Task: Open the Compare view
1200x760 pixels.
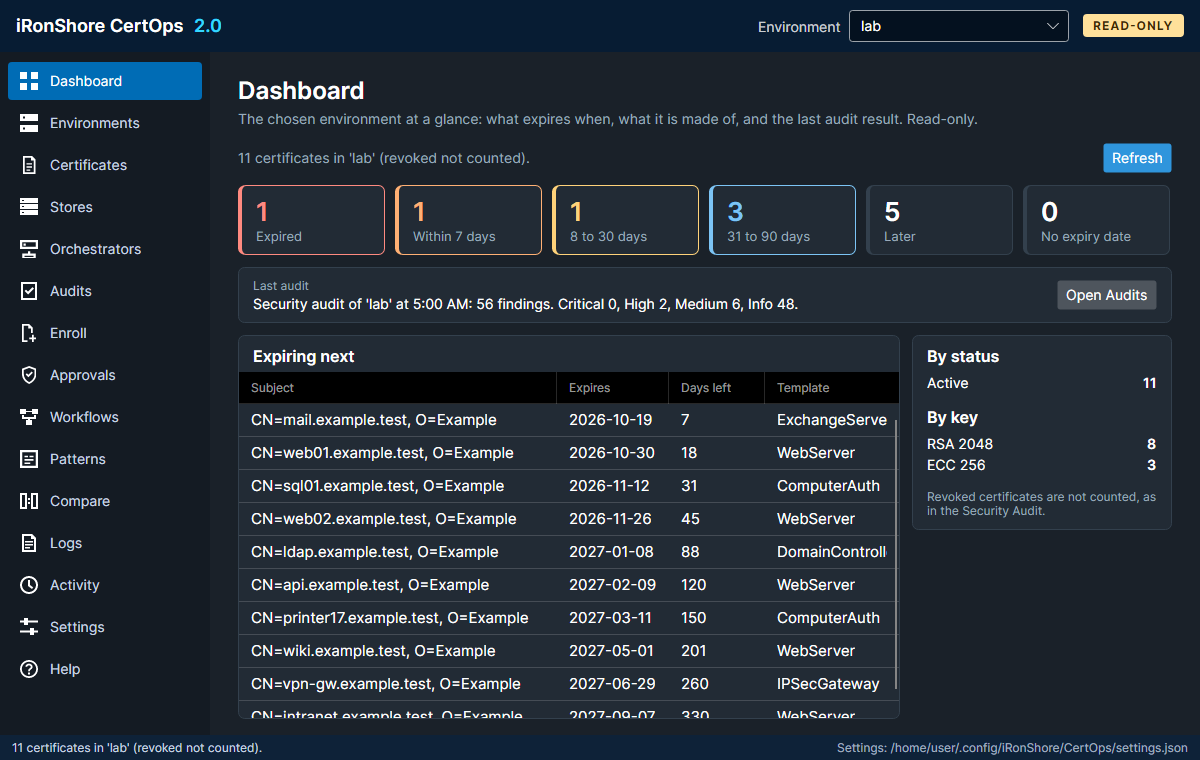Action: pyautogui.click(x=105, y=501)
